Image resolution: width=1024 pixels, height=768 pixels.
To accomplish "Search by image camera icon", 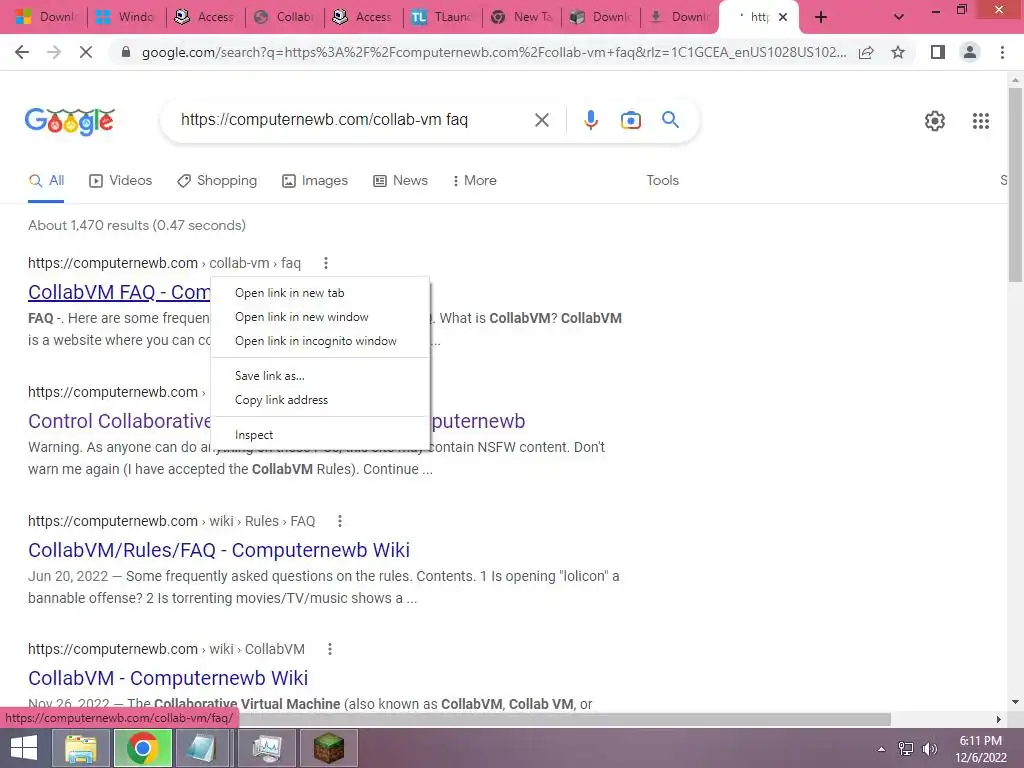I will 630,120.
